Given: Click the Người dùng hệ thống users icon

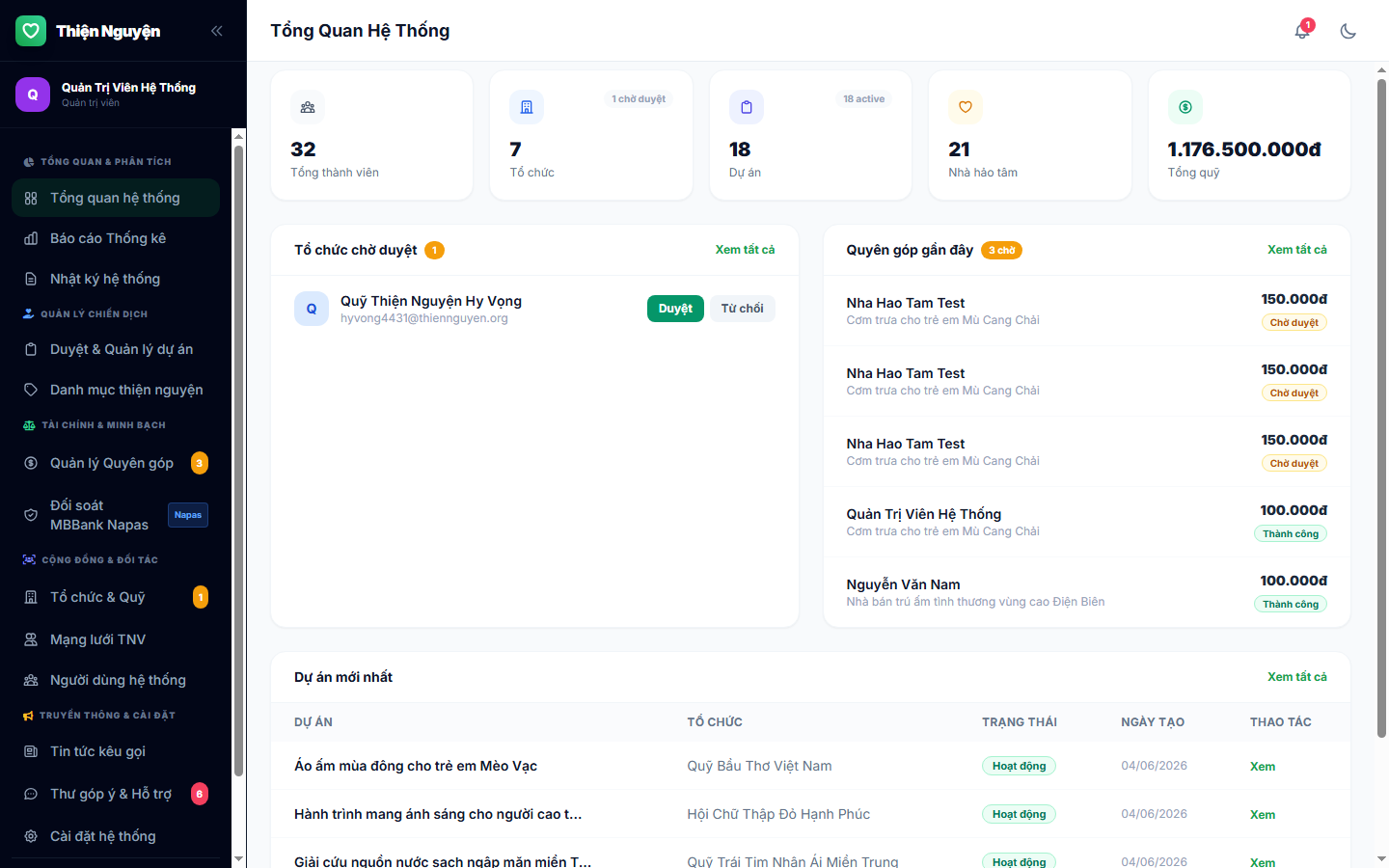Looking at the screenshot, I should 31,680.
